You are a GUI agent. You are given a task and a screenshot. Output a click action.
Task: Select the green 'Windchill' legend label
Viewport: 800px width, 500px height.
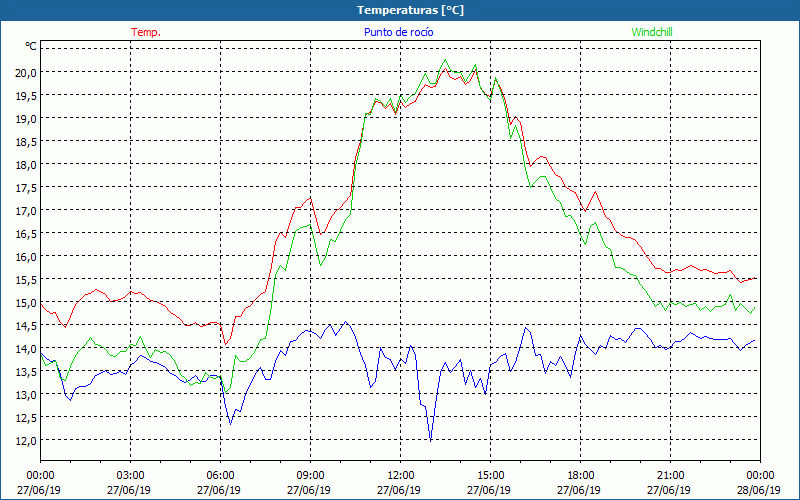(x=652, y=32)
